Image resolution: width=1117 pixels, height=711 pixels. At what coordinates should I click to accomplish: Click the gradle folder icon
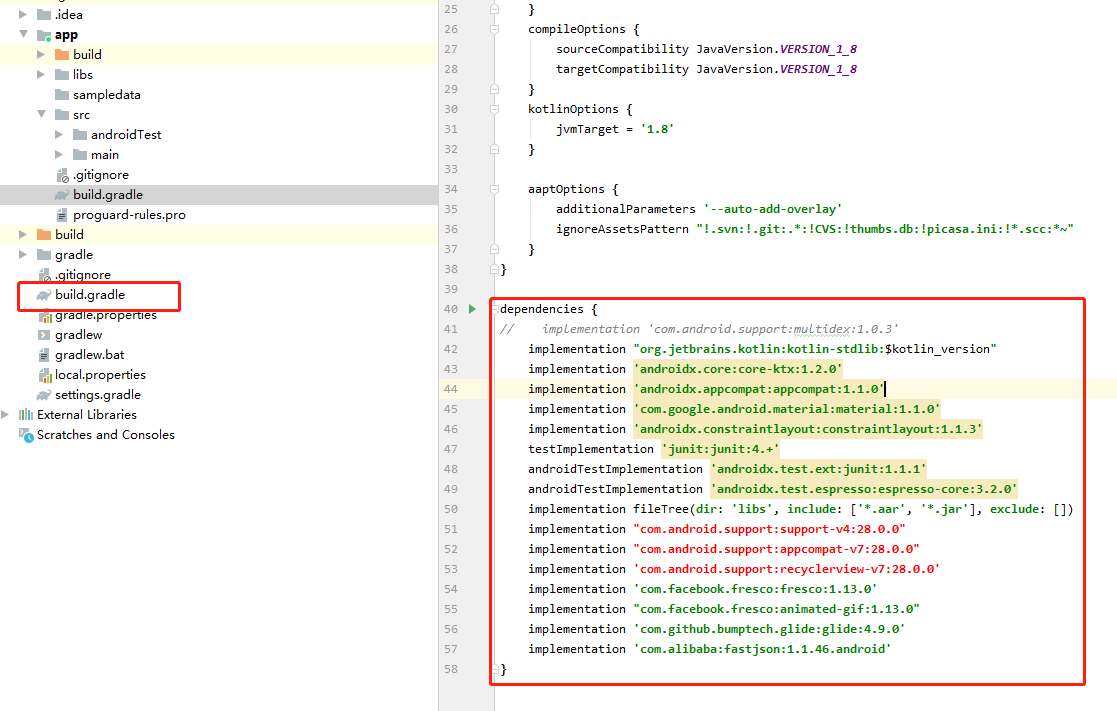43,254
